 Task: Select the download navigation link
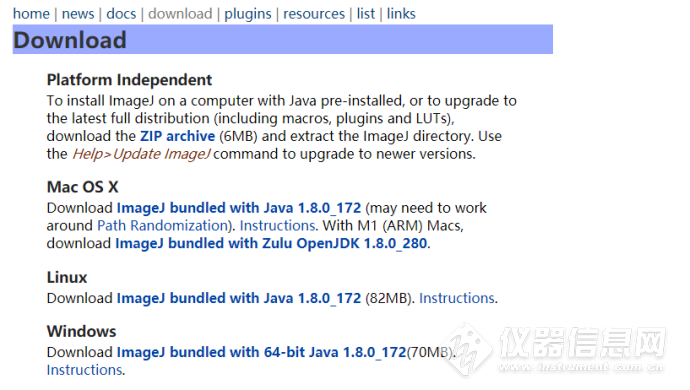(180, 14)
